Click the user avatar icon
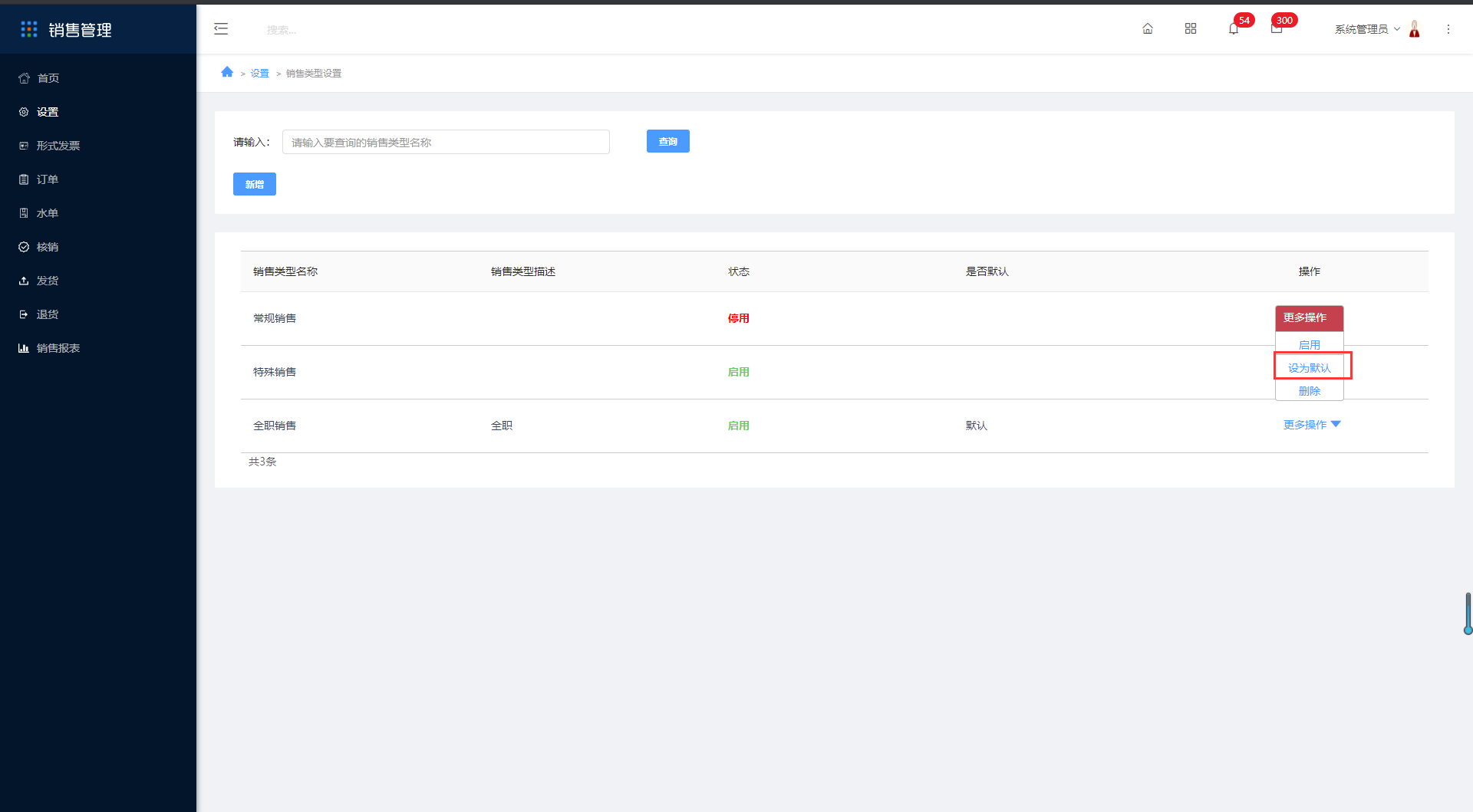This screenshot has width=1473, height=812. coord(1415,29)
